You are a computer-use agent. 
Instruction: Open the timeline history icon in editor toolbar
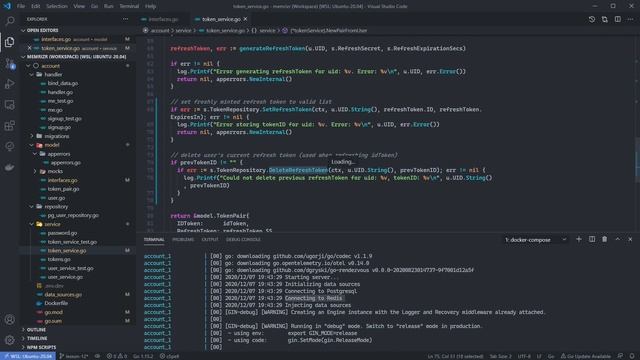(x=592, y=19)
